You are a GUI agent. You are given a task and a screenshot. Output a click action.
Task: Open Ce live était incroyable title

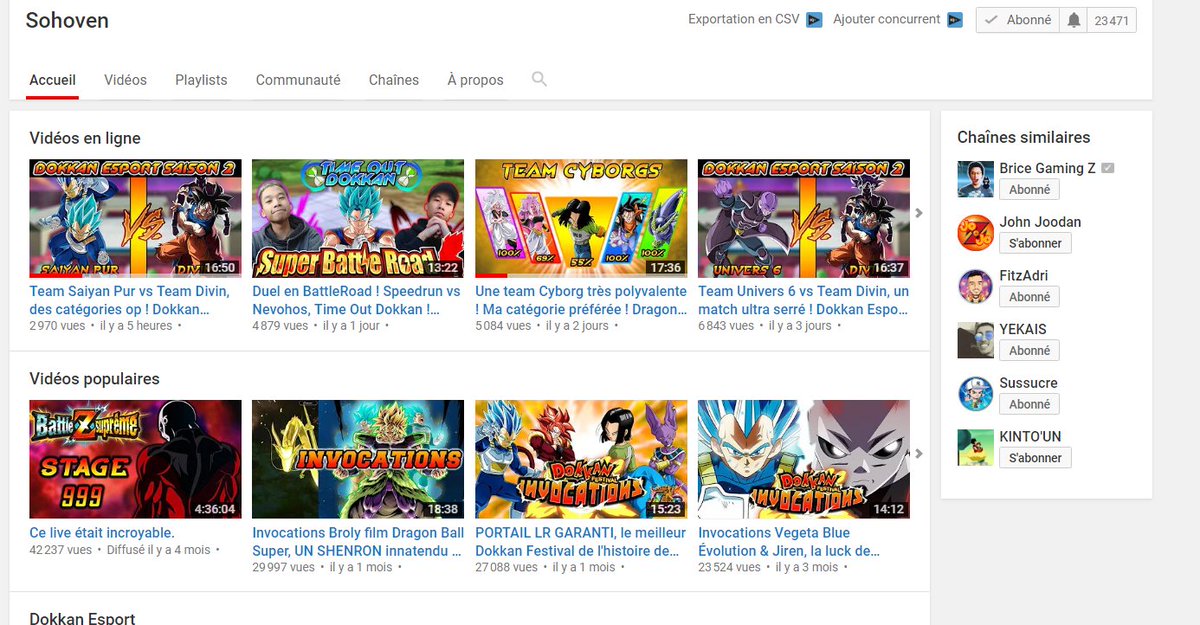pyautogui.click(x=102, y=533)
